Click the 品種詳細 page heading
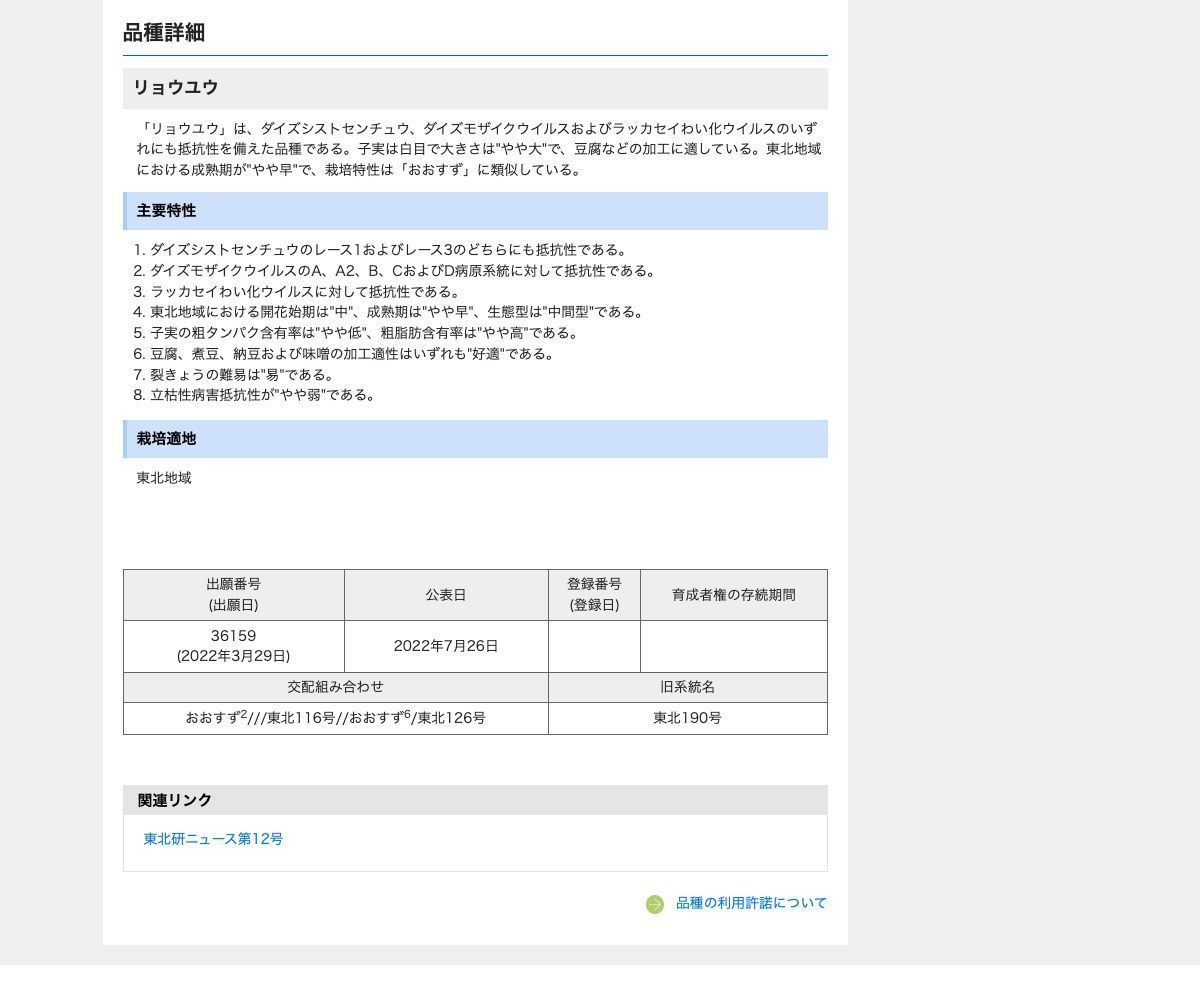 coord(164,33)
